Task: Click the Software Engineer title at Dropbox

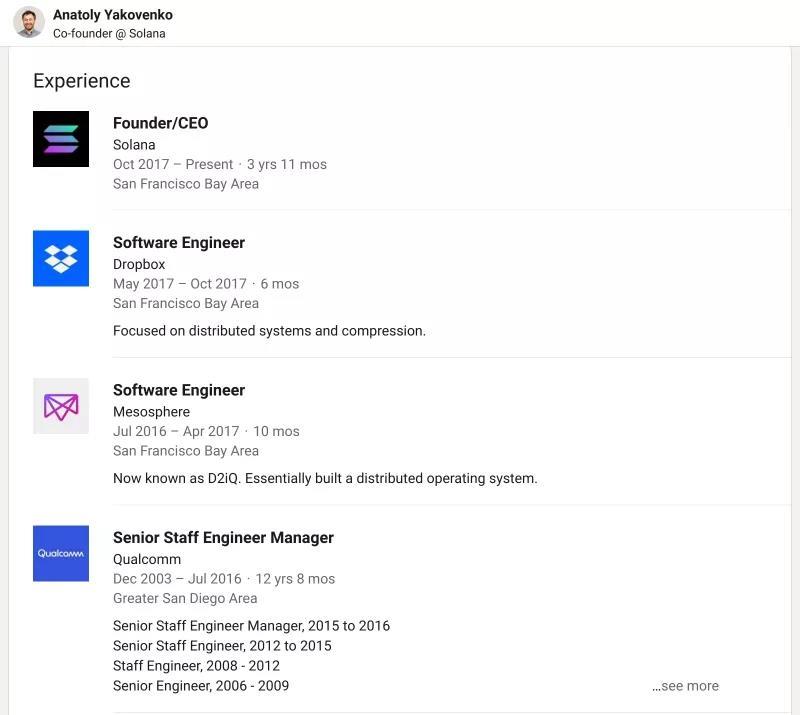Action: click(178, 242)
